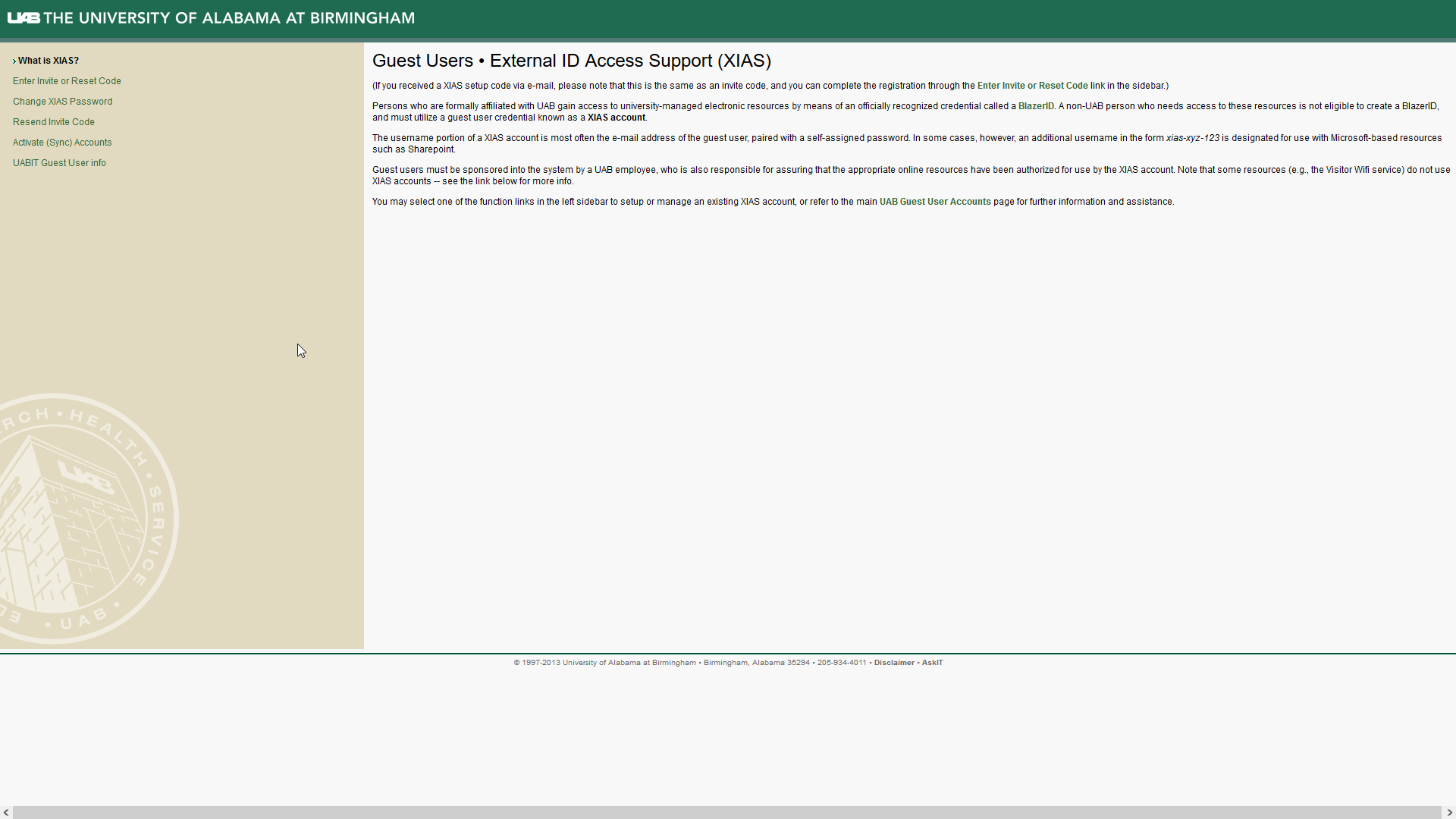The width and height of the screenshot is (1456, 819).
Task: Click the horizontal scrollbar left arrow
Action: point(6,812)
